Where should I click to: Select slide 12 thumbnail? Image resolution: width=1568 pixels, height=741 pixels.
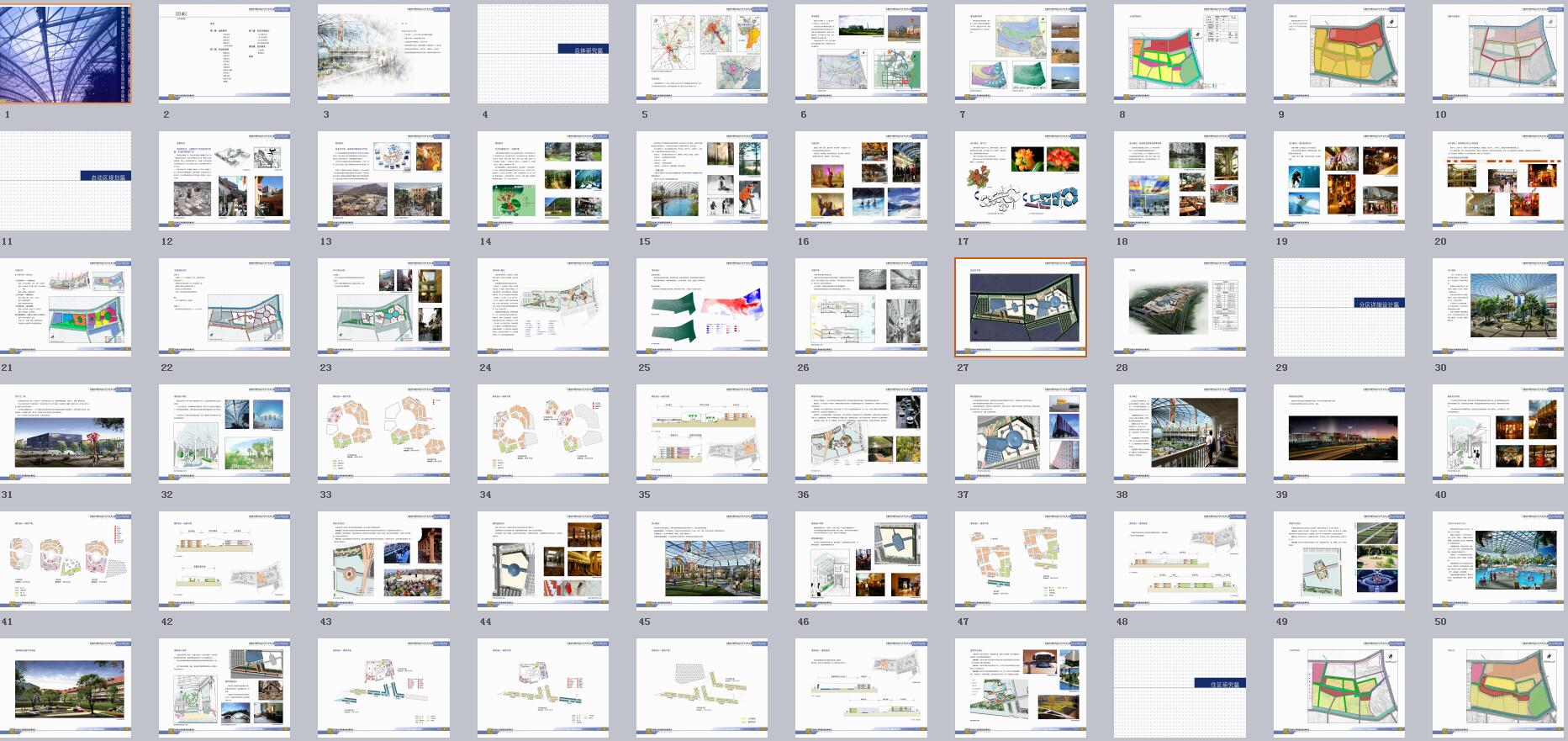click(224, 181)
